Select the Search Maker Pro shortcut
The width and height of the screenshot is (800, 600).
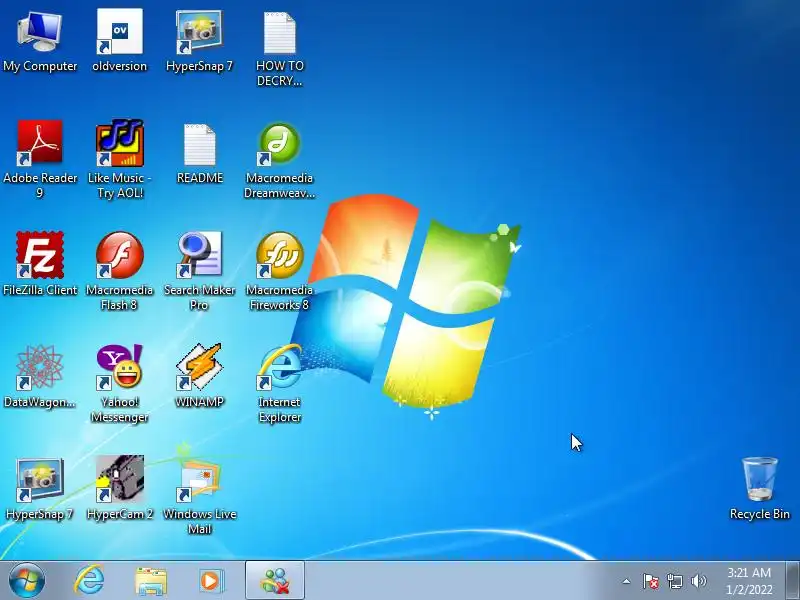point(199,271)
